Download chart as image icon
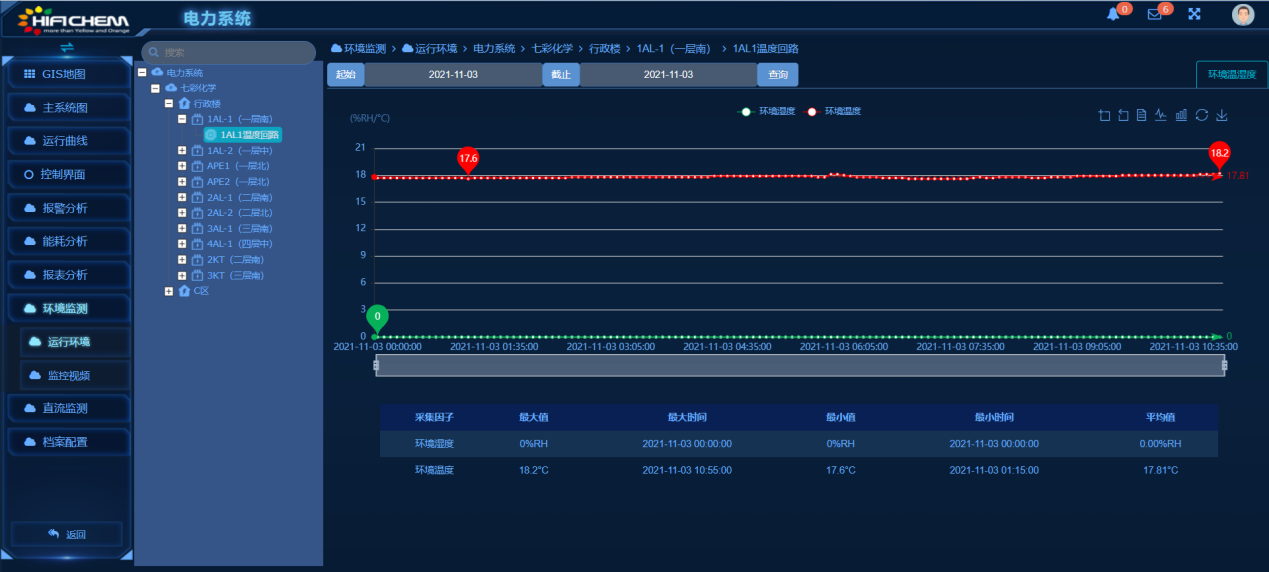Screen dimensions: 1269x572 (x=1222, y=115)
